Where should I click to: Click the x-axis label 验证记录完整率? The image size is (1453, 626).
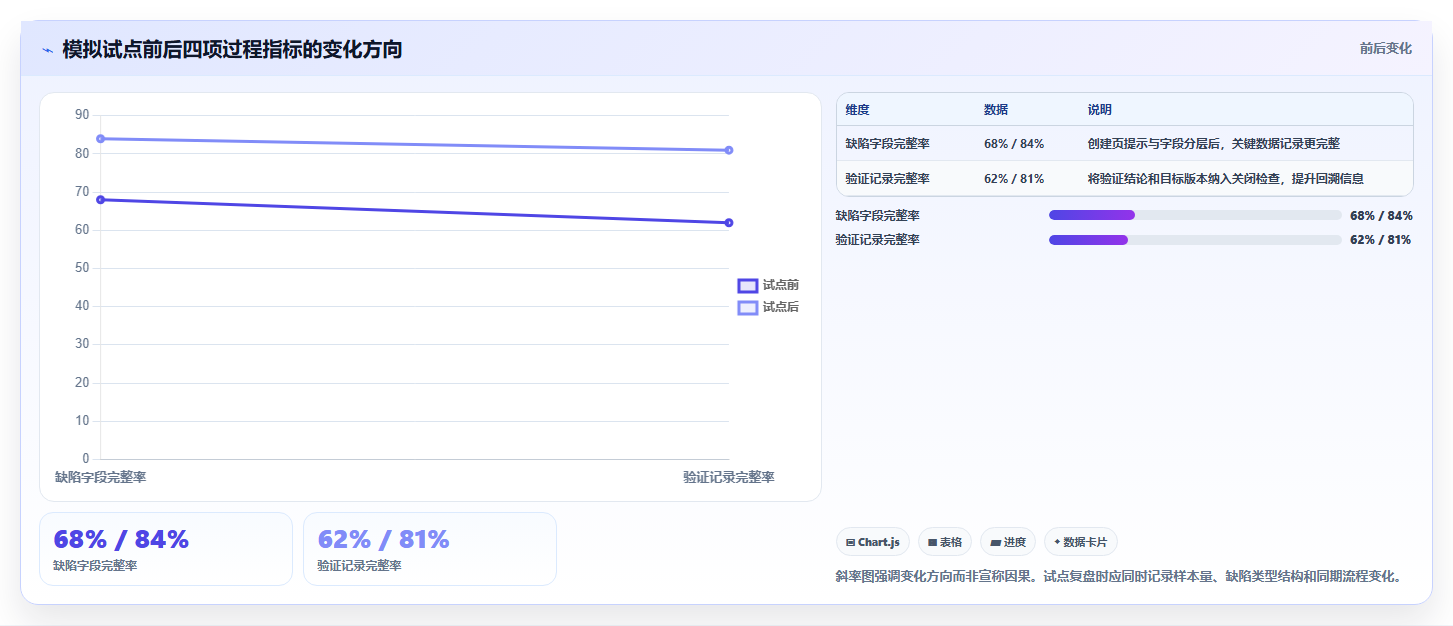click(729, 478)
